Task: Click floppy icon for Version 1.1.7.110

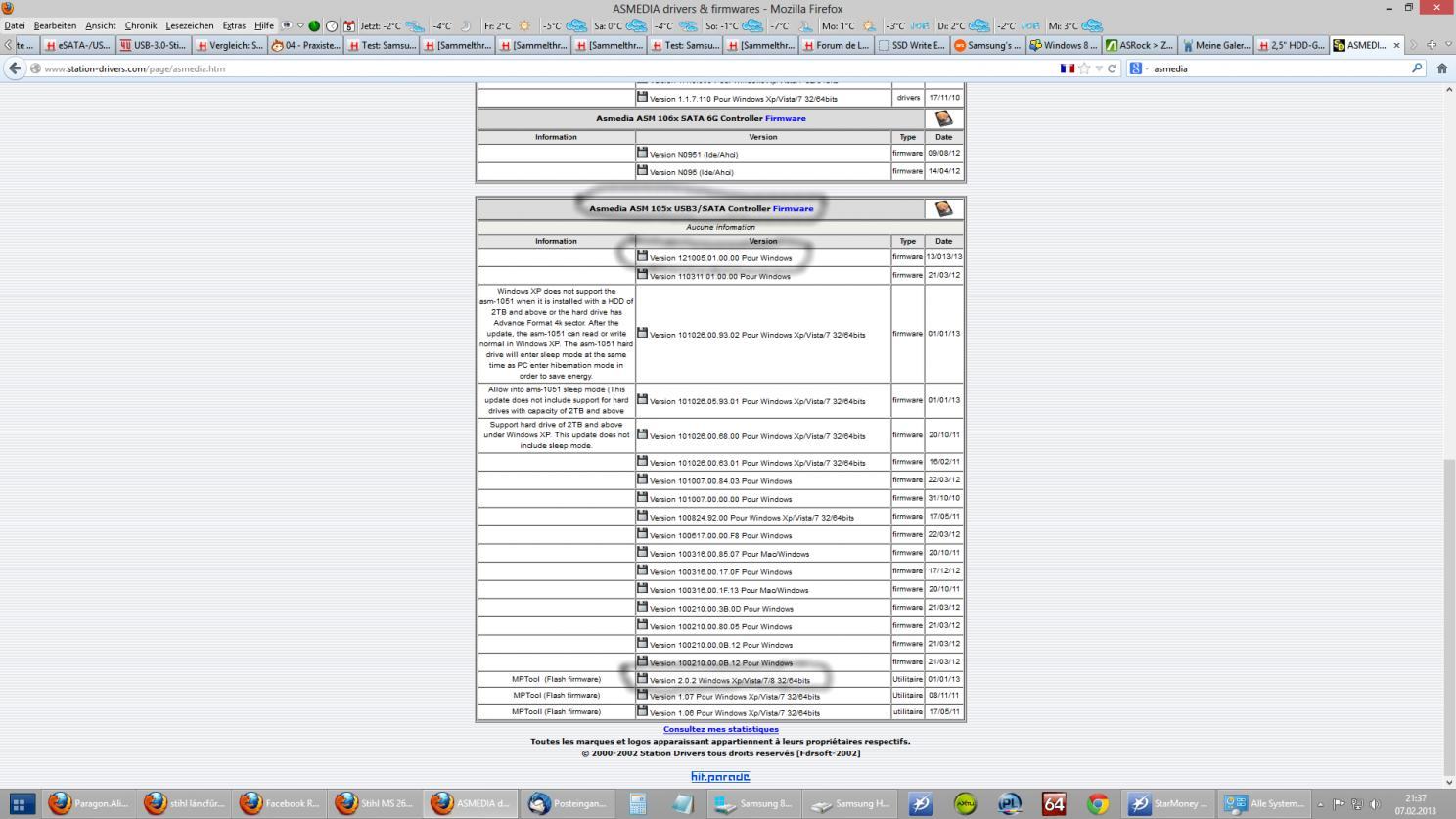Action: (x=642, y=97)
